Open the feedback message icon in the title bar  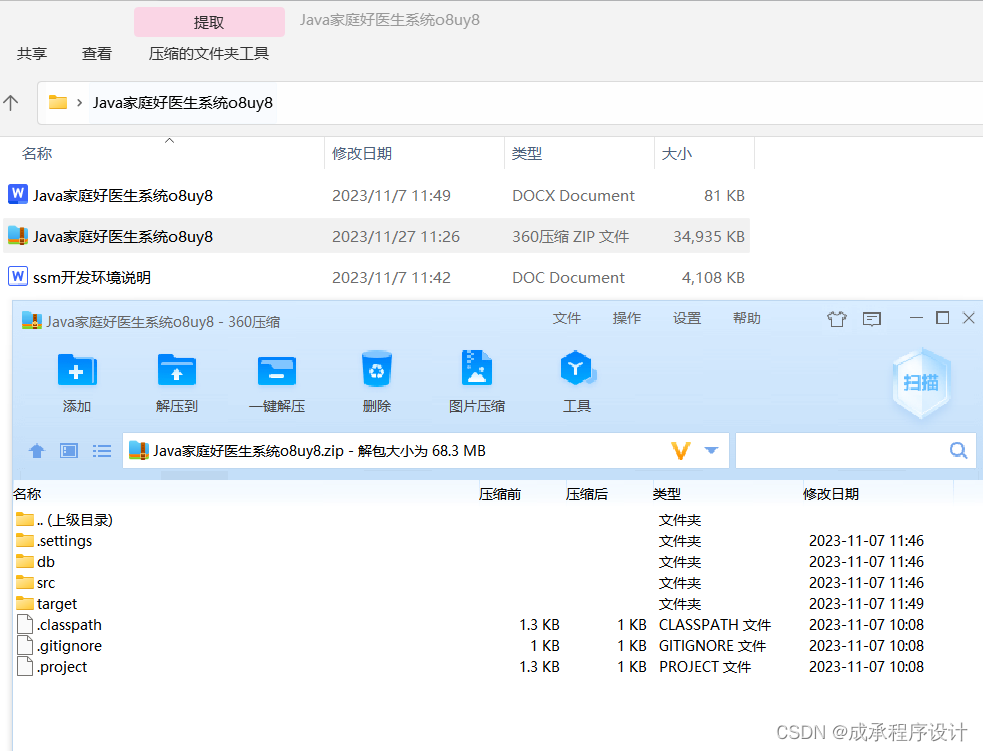(x=871, y=319)
